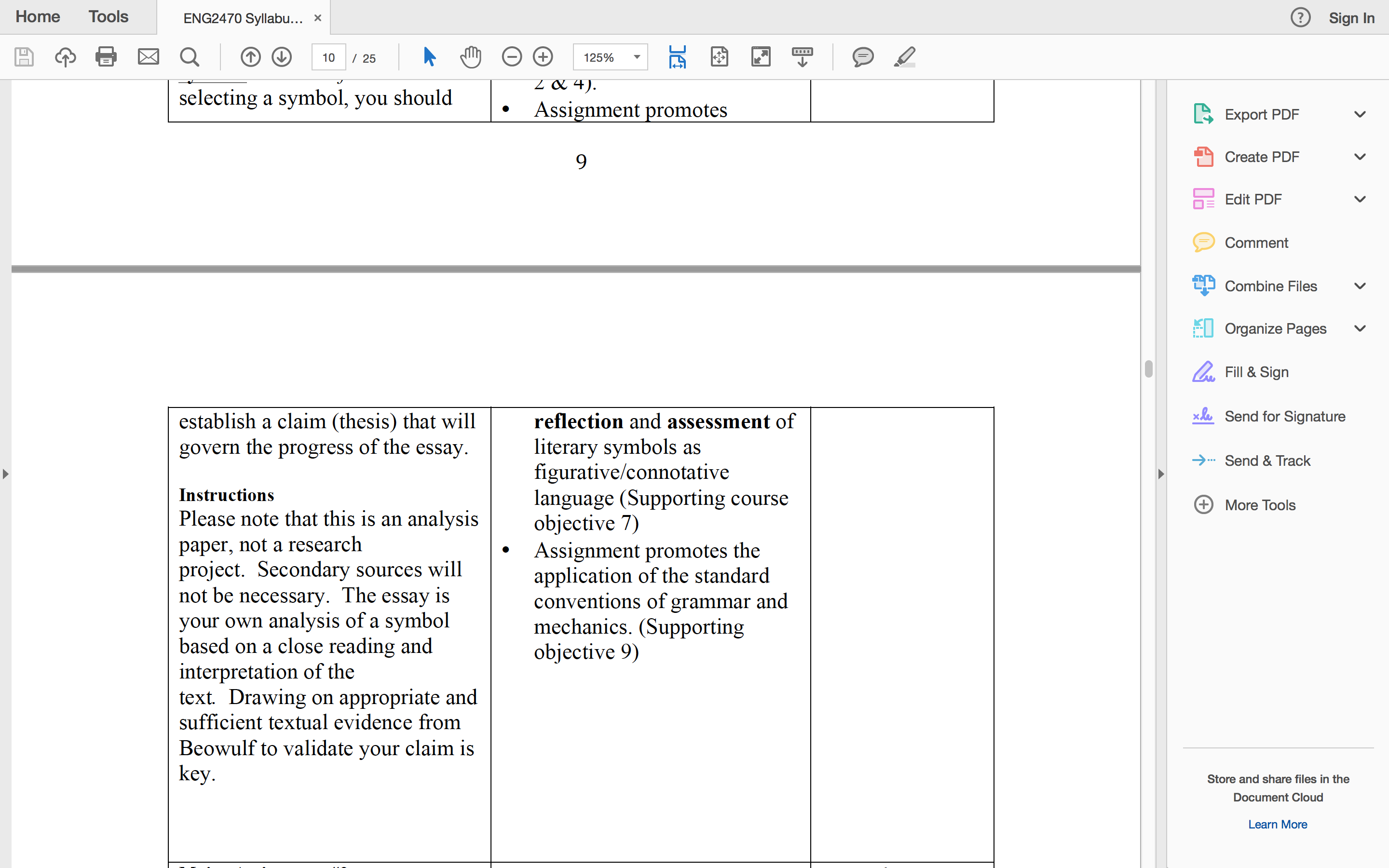The image size is (1389, 868).
Task: Click the page number 9 footer
Action: 581,162
